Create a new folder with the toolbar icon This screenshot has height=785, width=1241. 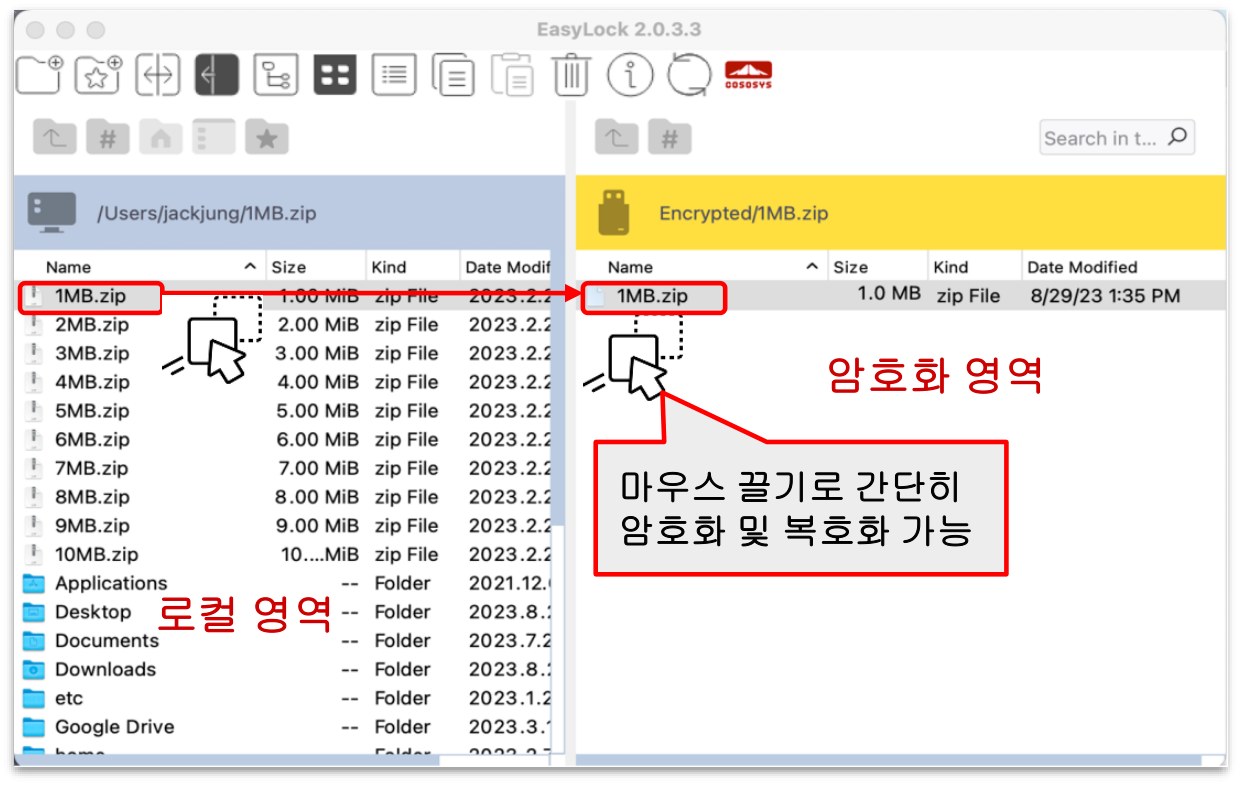coord(40,75)
